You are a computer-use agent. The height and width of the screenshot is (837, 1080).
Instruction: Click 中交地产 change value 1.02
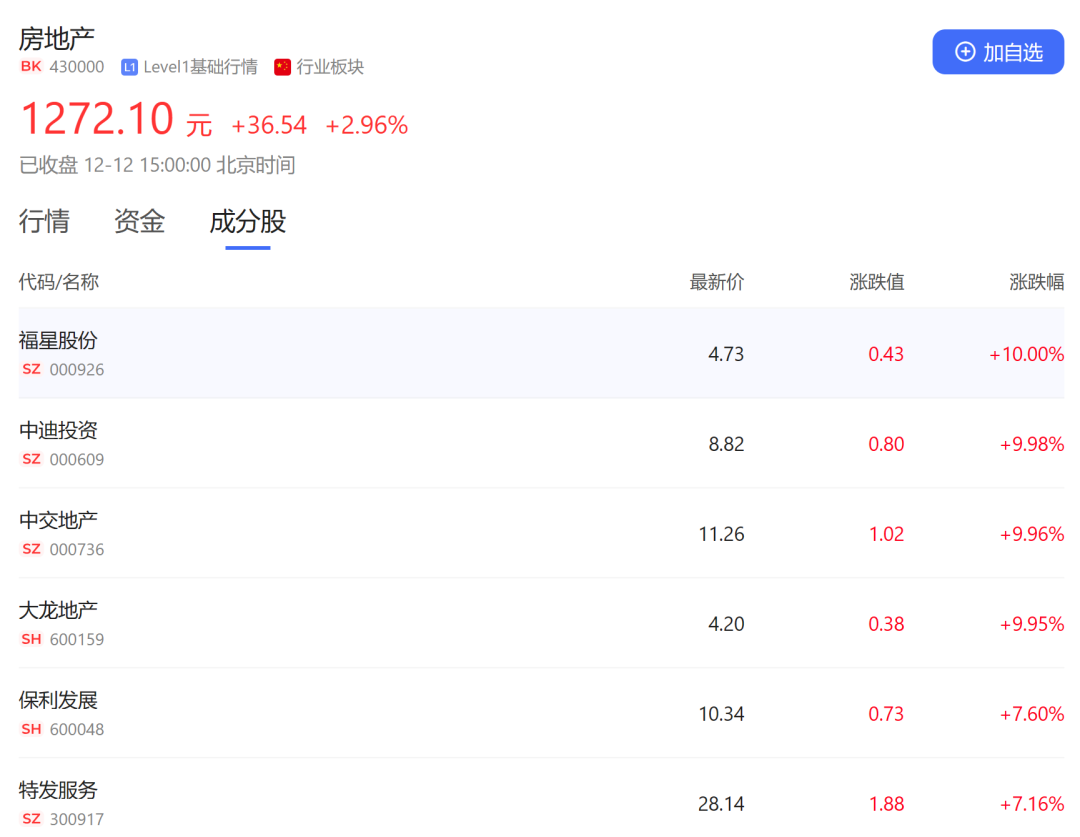tap(886, 534)
